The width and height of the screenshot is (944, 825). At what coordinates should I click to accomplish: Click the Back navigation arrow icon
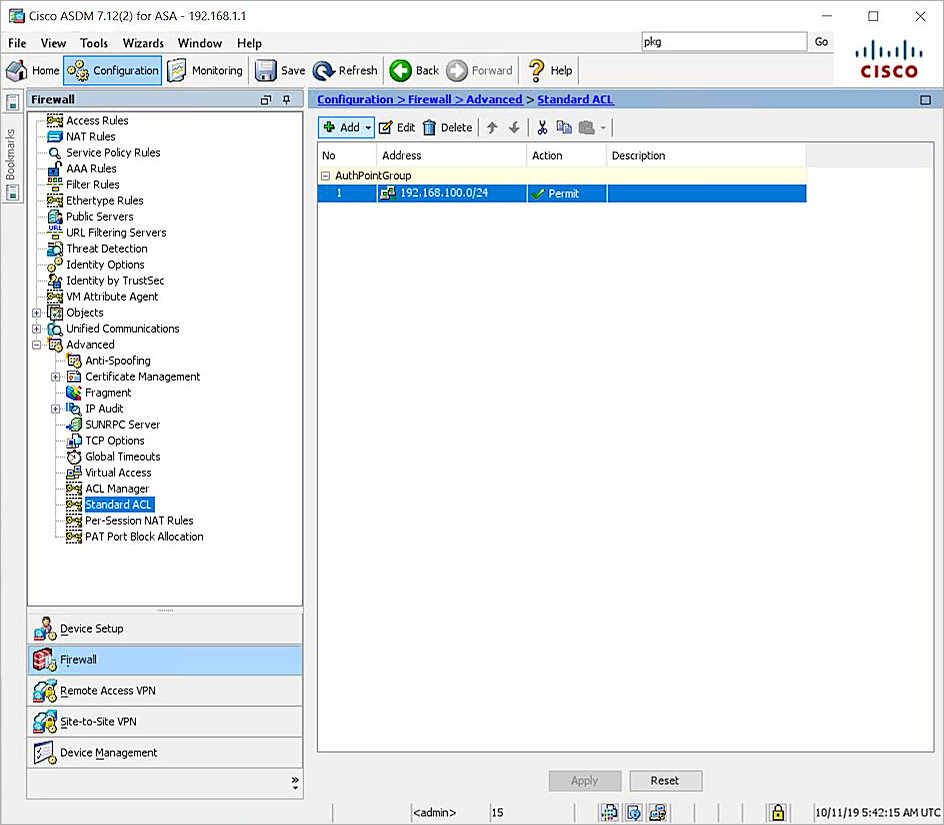400,70
